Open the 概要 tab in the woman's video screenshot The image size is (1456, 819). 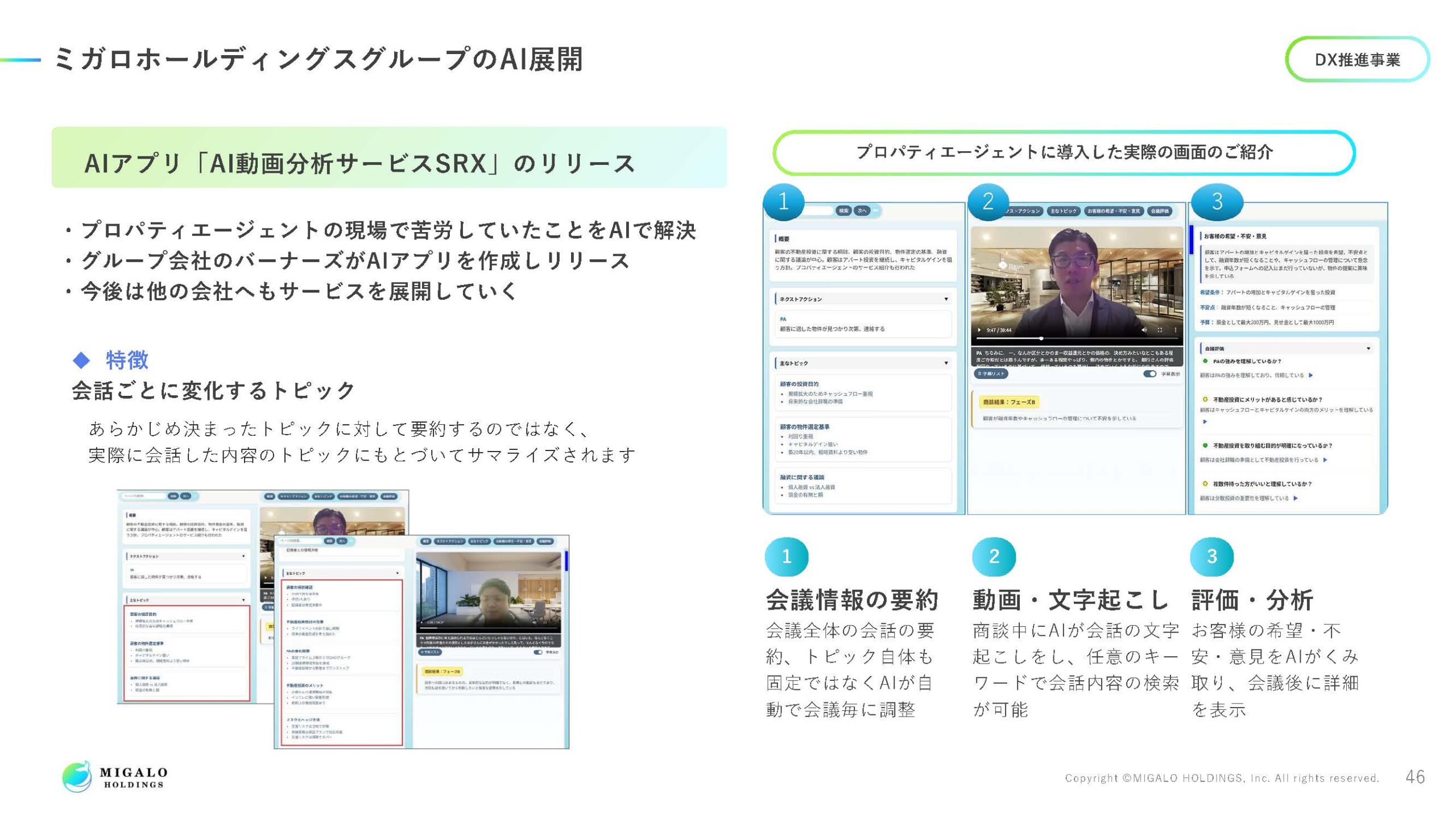425,541
